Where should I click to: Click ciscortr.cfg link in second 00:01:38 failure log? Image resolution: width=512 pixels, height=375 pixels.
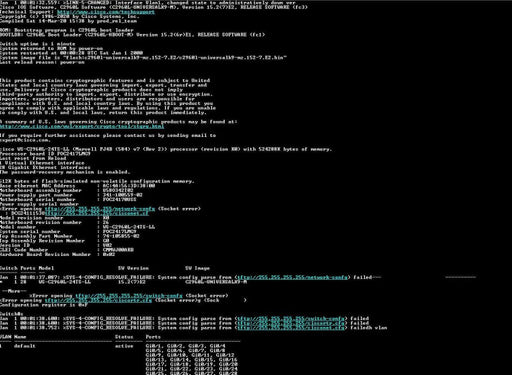pyautogui.click(x=291, y=323)
